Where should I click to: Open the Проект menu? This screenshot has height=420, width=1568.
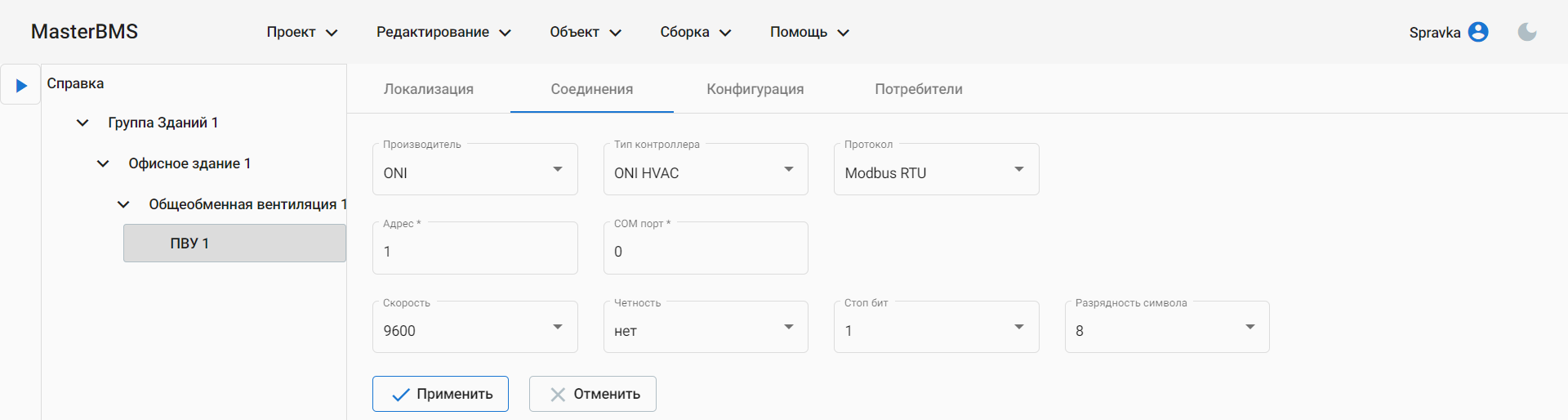302,32
